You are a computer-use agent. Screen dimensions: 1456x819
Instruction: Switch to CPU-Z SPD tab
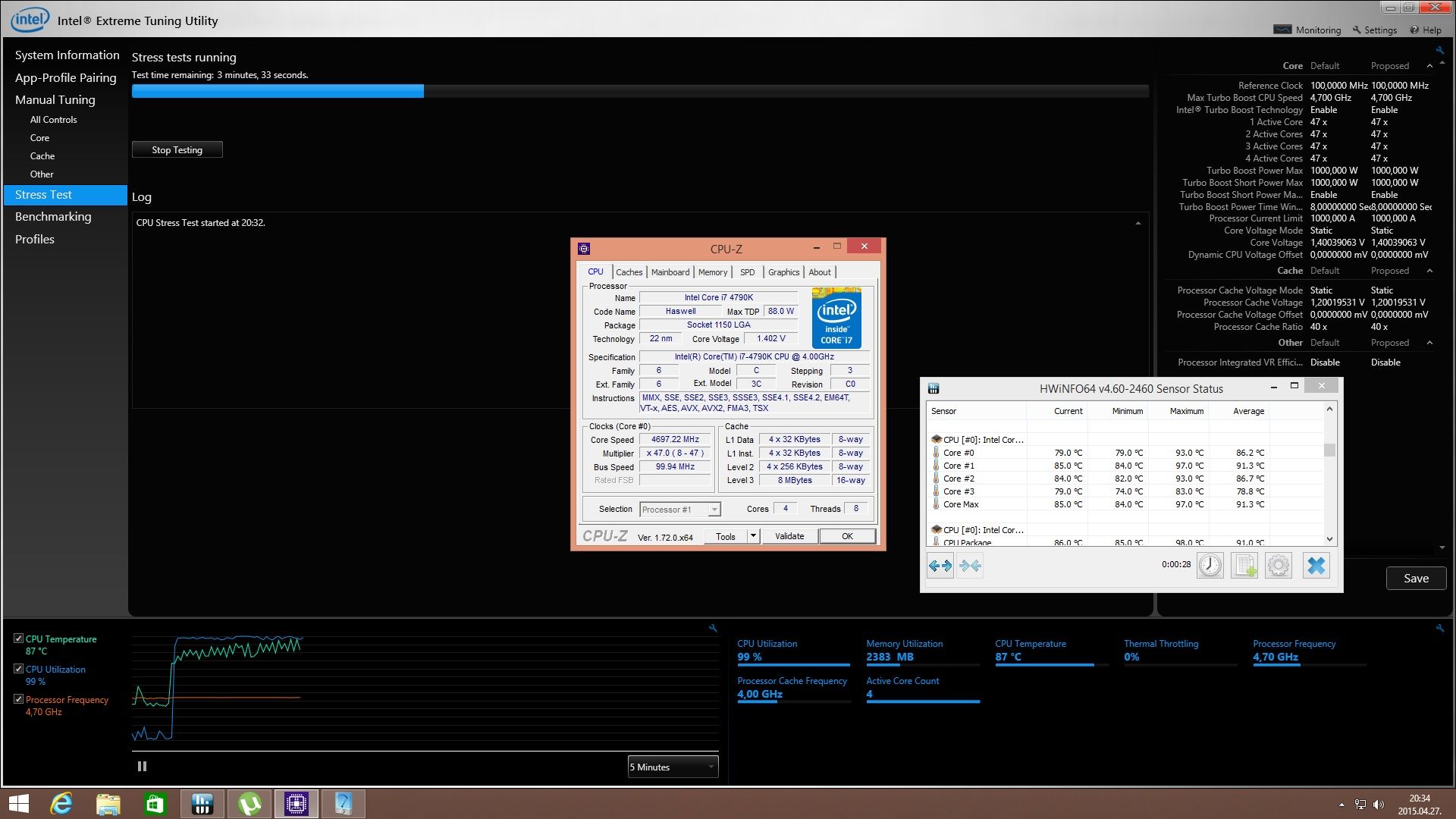click(747, 272)
